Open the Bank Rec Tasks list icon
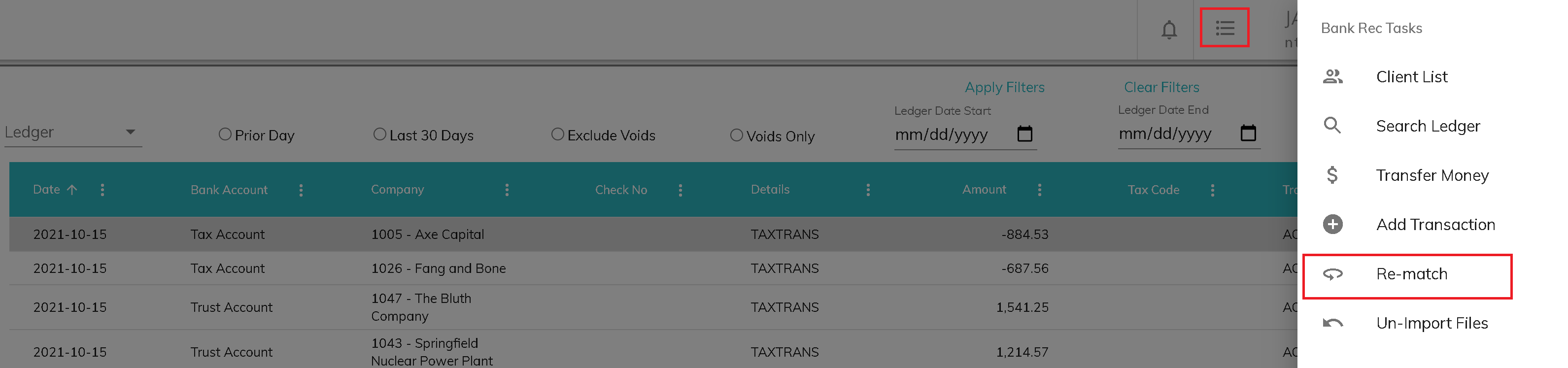The width and height of the screenshot is (1568, 368). click(x=1225, y=28)
